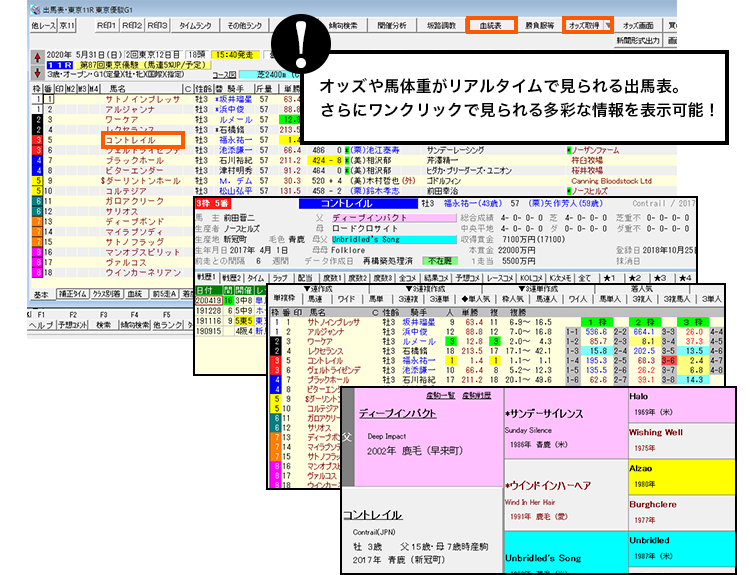Click the ディープインパクト sire link
The width and height of the screenshot is (750, 575).
pos(399,412)
